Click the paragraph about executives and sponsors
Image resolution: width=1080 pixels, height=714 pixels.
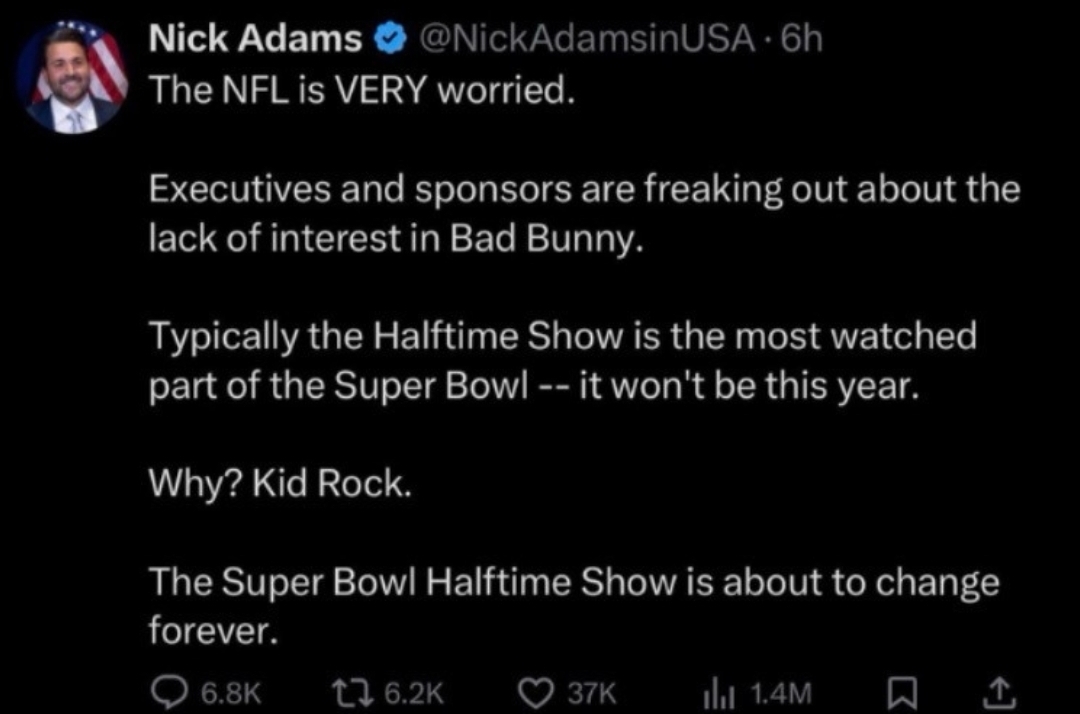(x=584, y=212)
